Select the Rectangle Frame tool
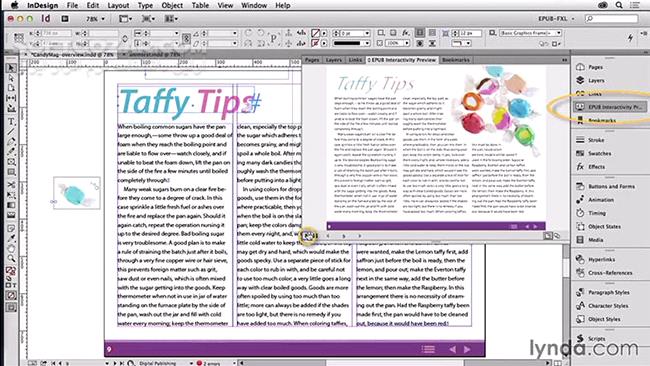650x366 pixels. (11, 162)
